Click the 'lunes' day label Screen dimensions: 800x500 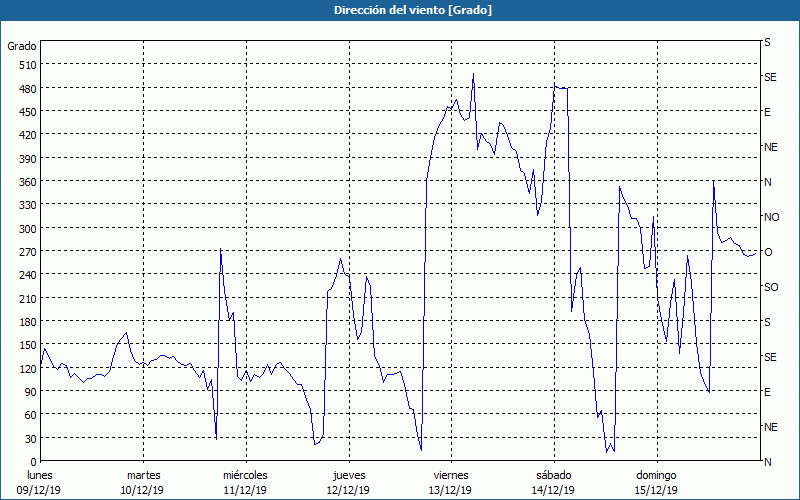click(40, 475)
